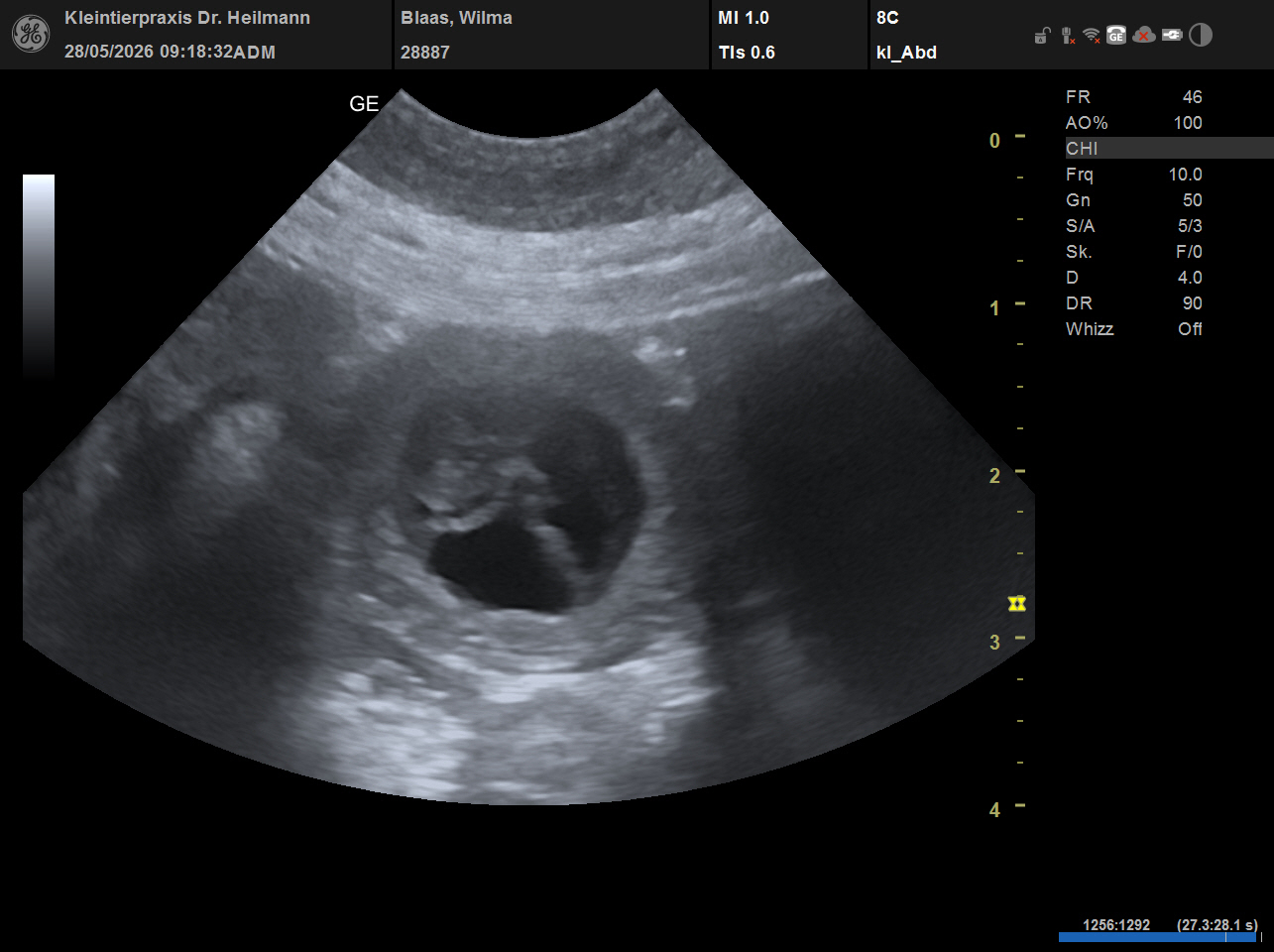
Task: Click the Sk. value F/0
Action: click(1189, 252)
